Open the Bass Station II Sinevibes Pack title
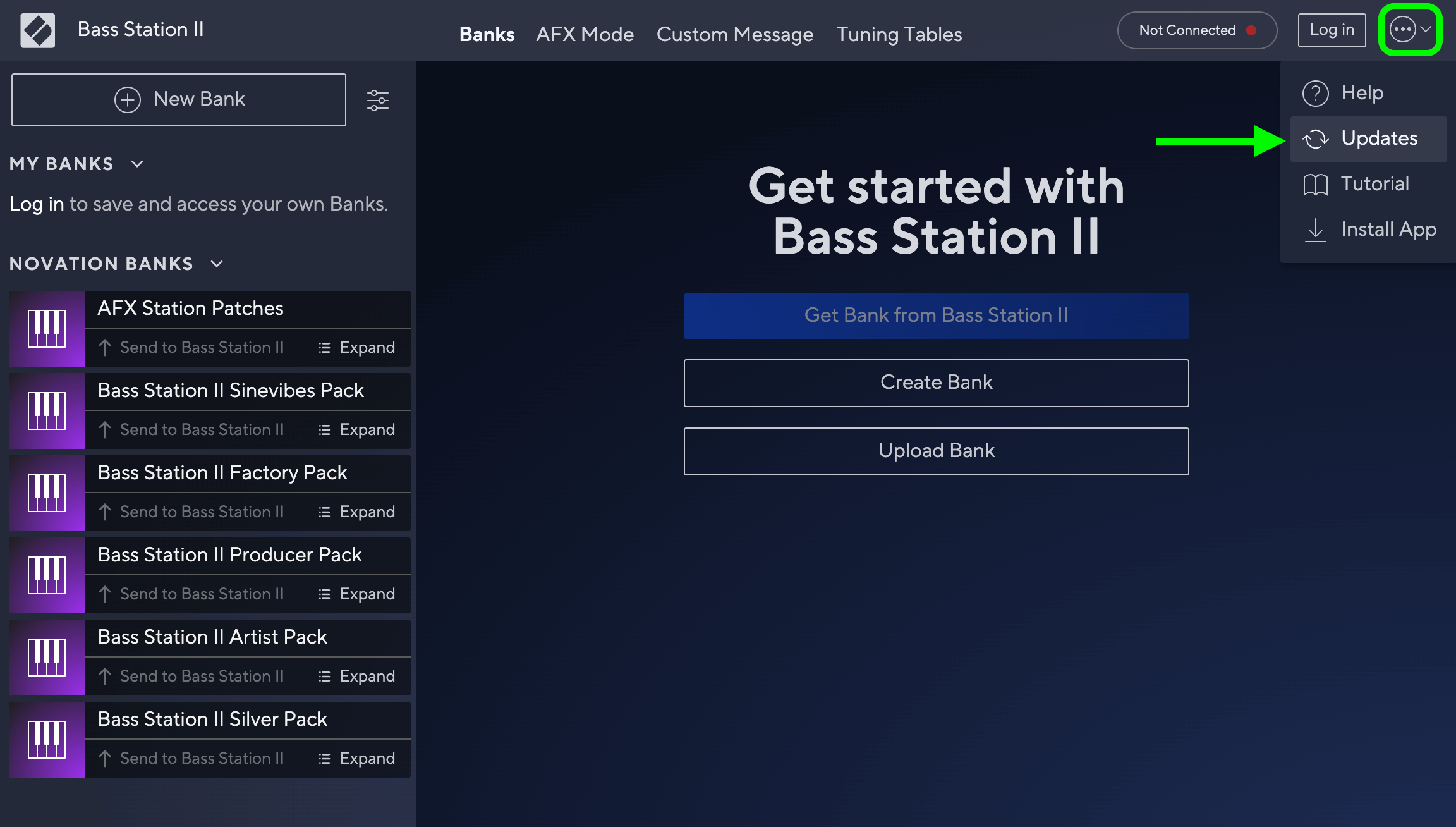1456x827 pixels. click(231, 391)
